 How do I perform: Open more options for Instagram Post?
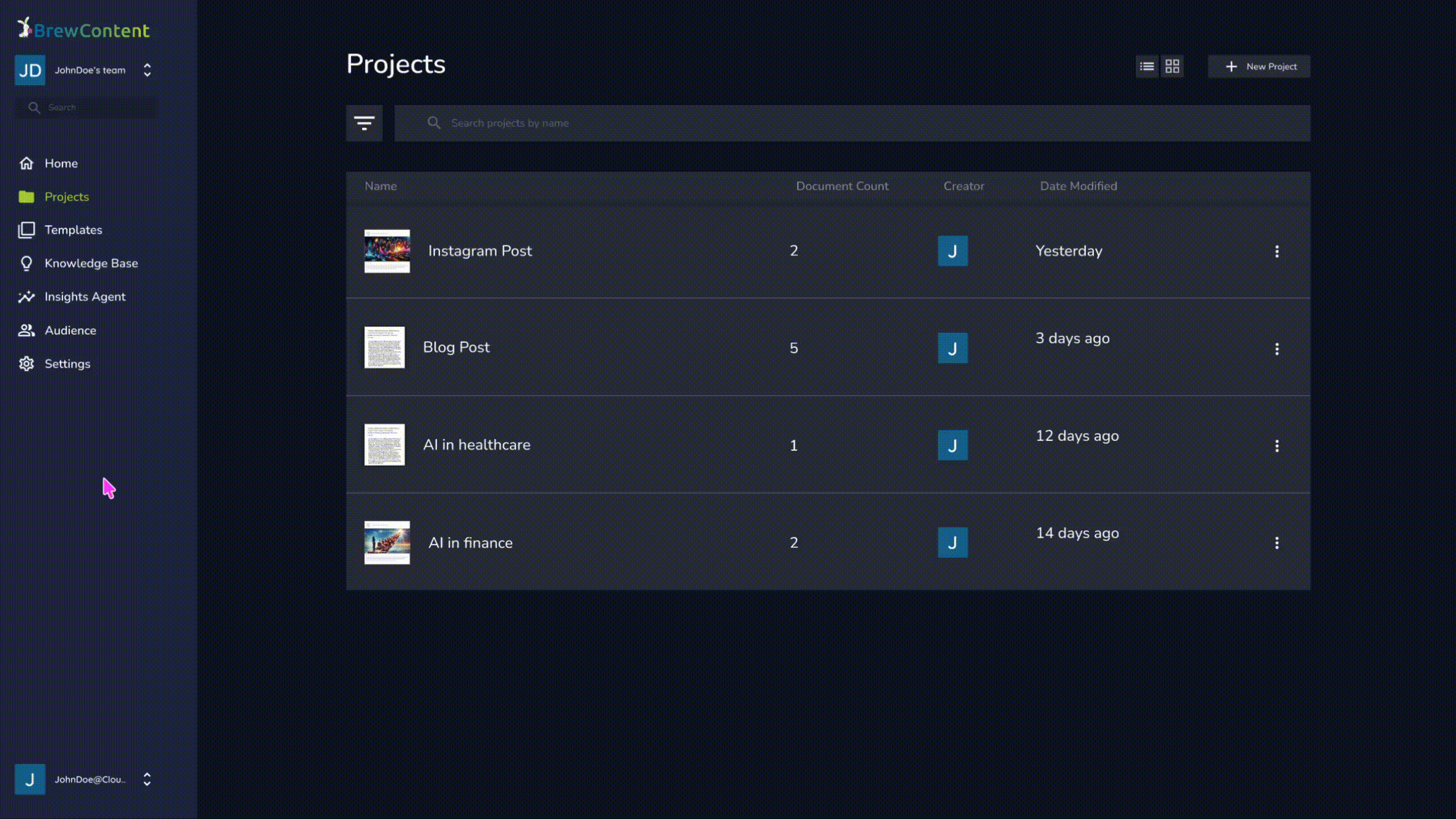tap(1277, 251)
